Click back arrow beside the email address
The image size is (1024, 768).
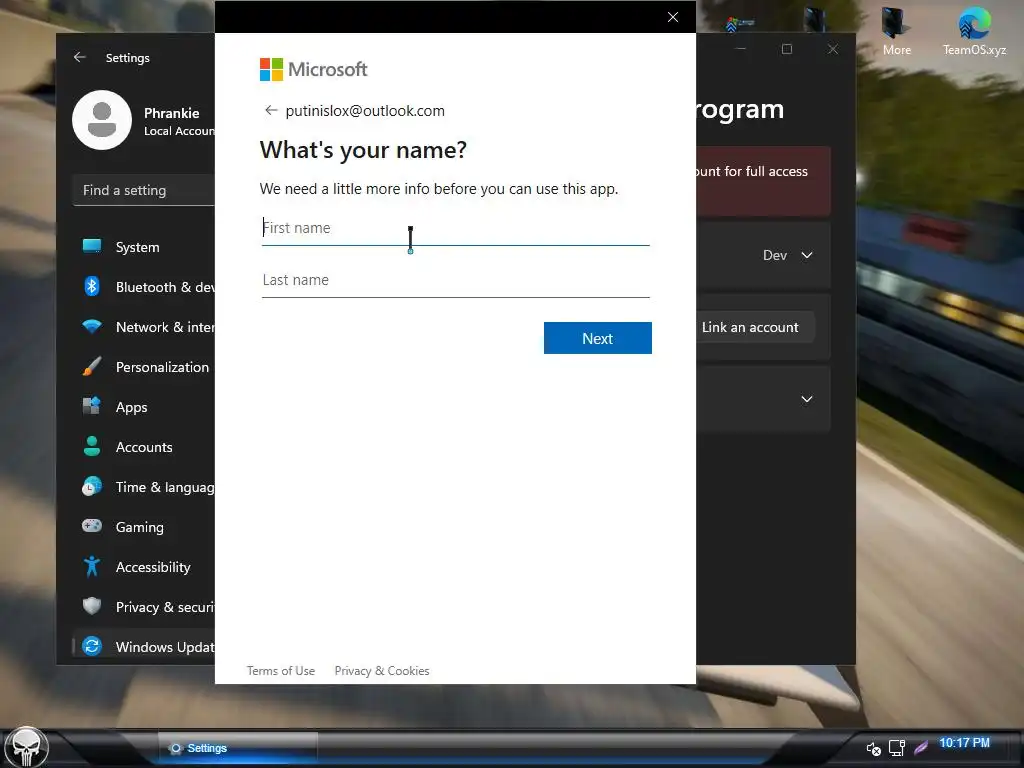click(270, 110)
